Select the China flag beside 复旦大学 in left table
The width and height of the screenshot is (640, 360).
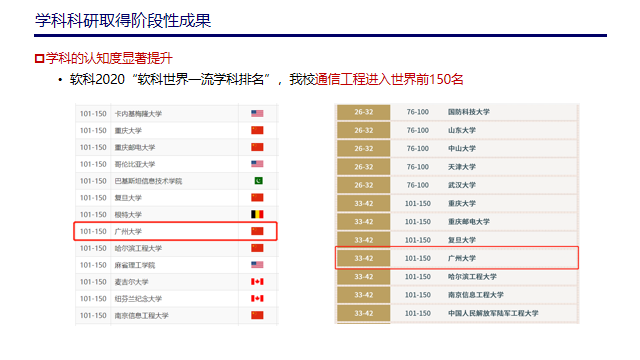[257, 198]
